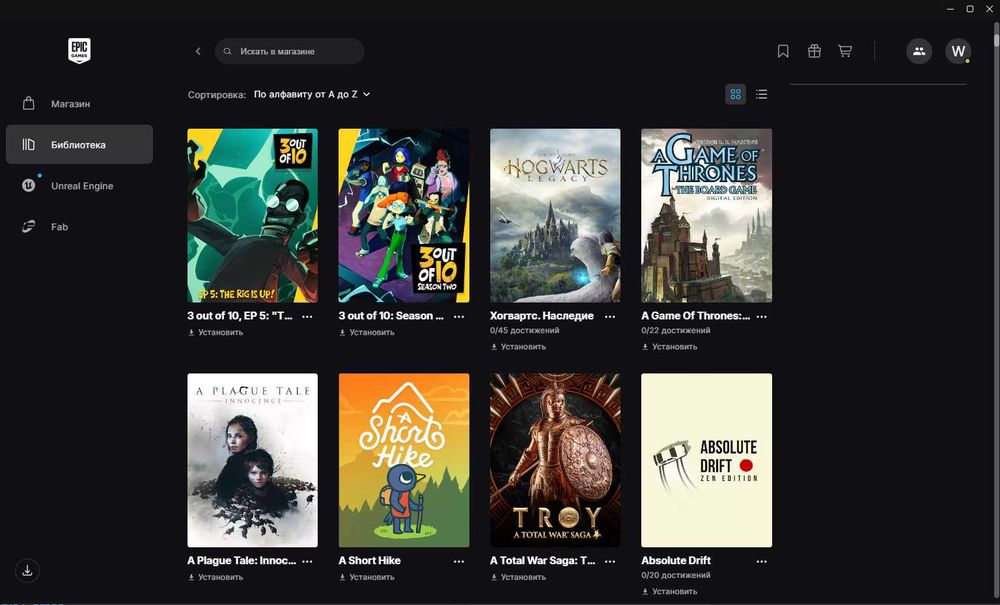The height and width of the screenshot is (605, 1000).
Task: Open the shopping cart icon
Action: click(x=845, y=51)
